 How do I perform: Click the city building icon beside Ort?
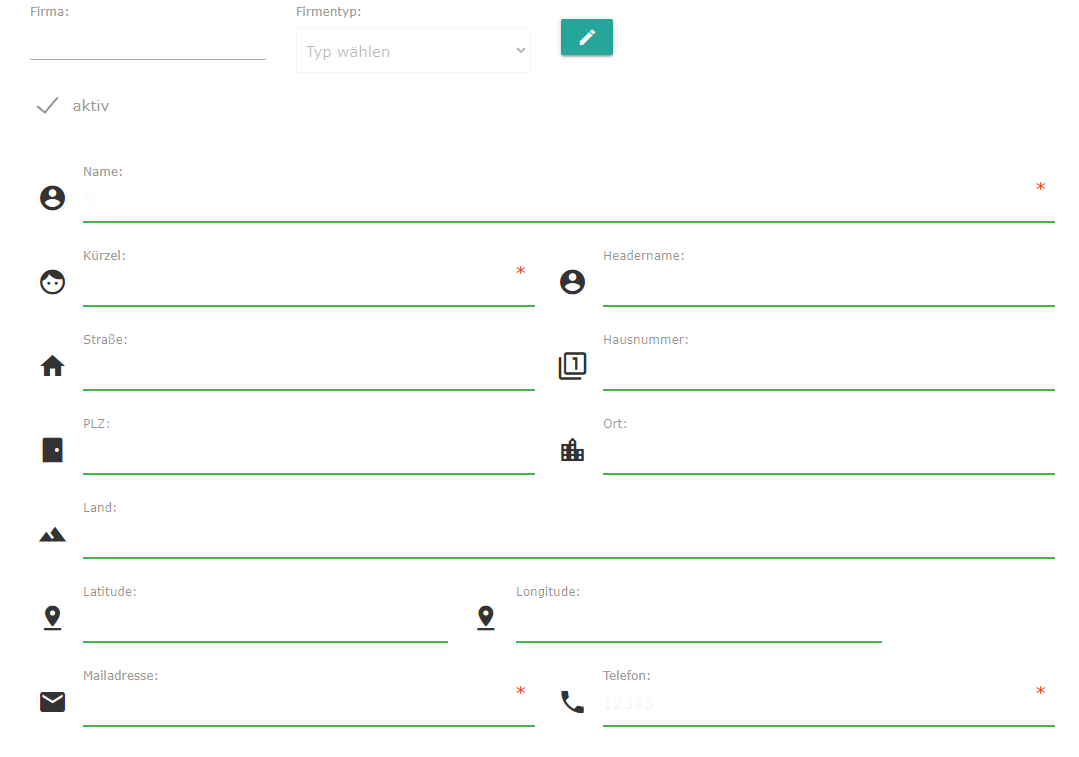(x=572, y=450)
